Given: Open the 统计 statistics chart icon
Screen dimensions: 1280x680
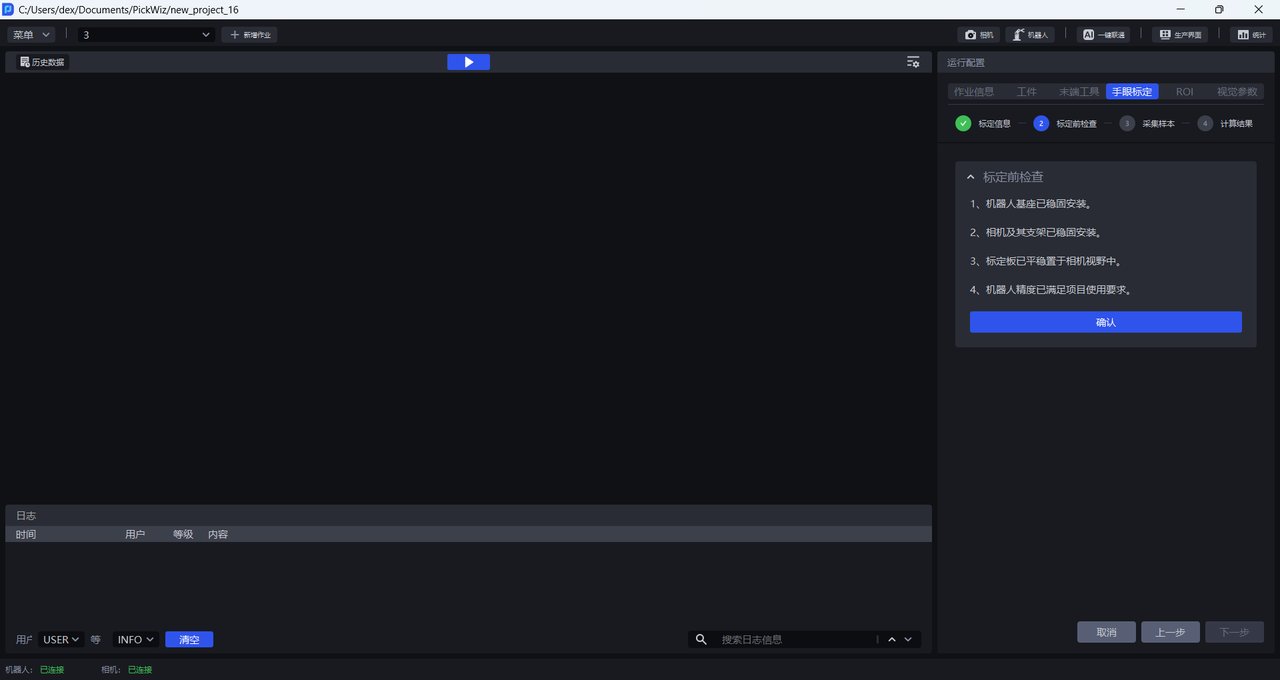Looking at the screenshot, I should tap(1249, 35).
